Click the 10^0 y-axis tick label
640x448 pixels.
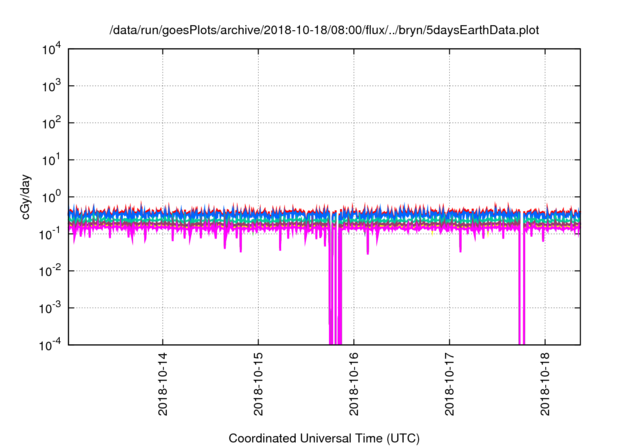click(51, 197)
